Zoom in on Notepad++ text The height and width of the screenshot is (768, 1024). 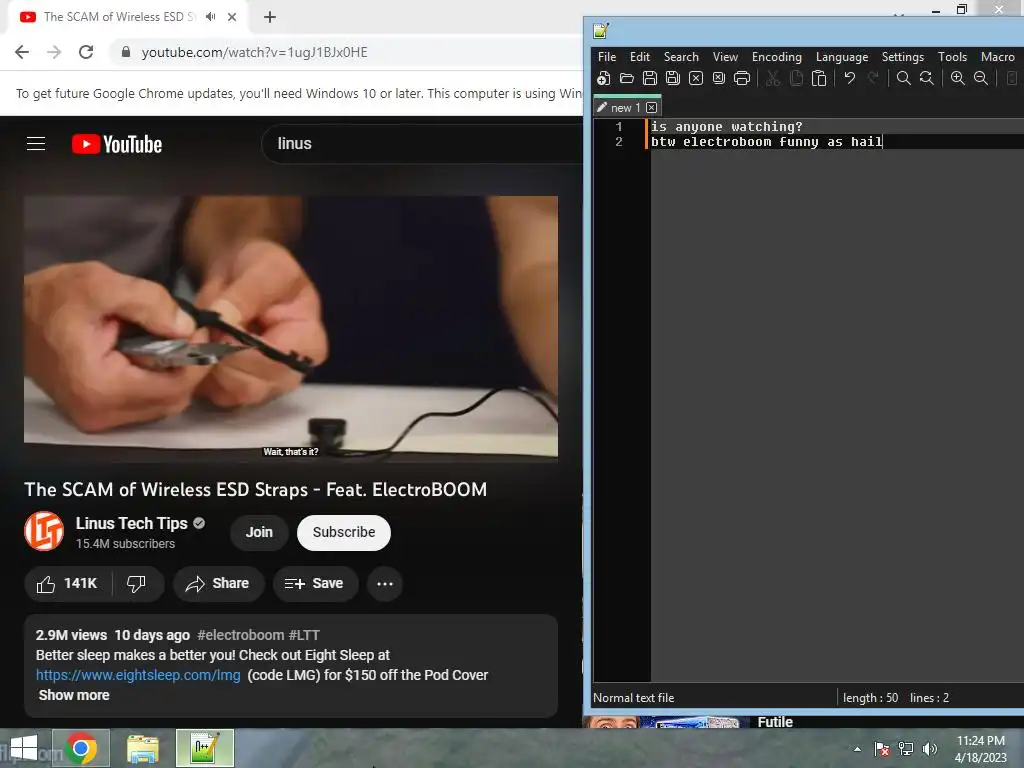point(957,78)
